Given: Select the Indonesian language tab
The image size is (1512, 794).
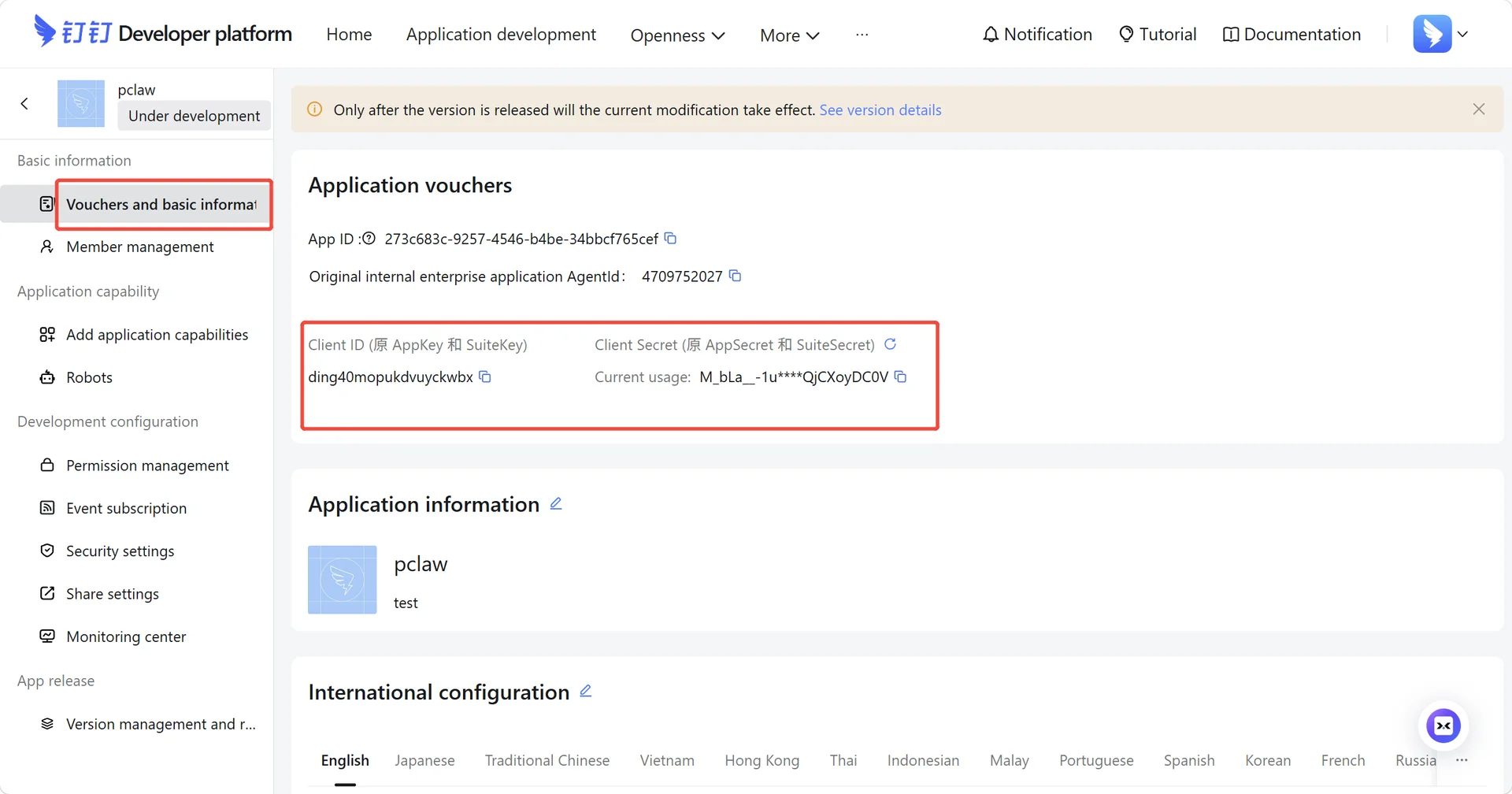Looking at the screenshot, I should [923, 760].
